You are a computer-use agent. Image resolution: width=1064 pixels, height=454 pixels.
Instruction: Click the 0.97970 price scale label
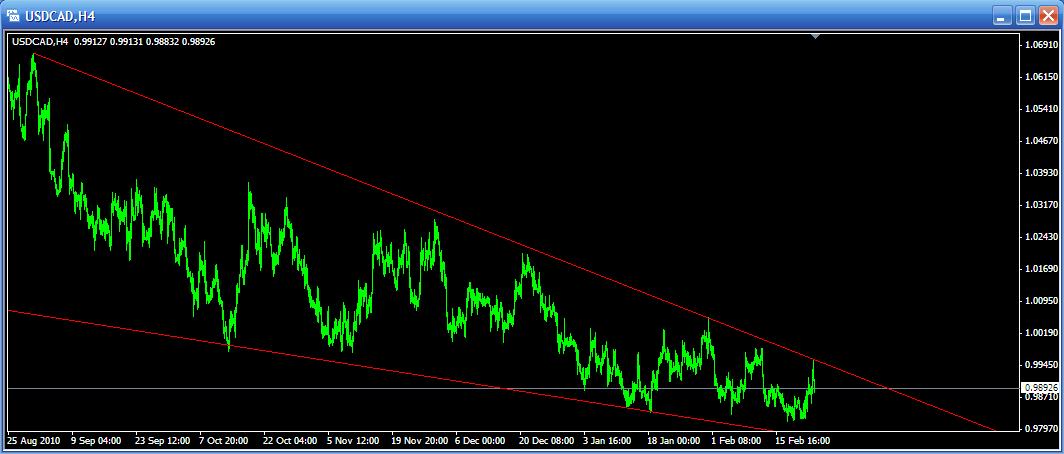[1040, 428]
